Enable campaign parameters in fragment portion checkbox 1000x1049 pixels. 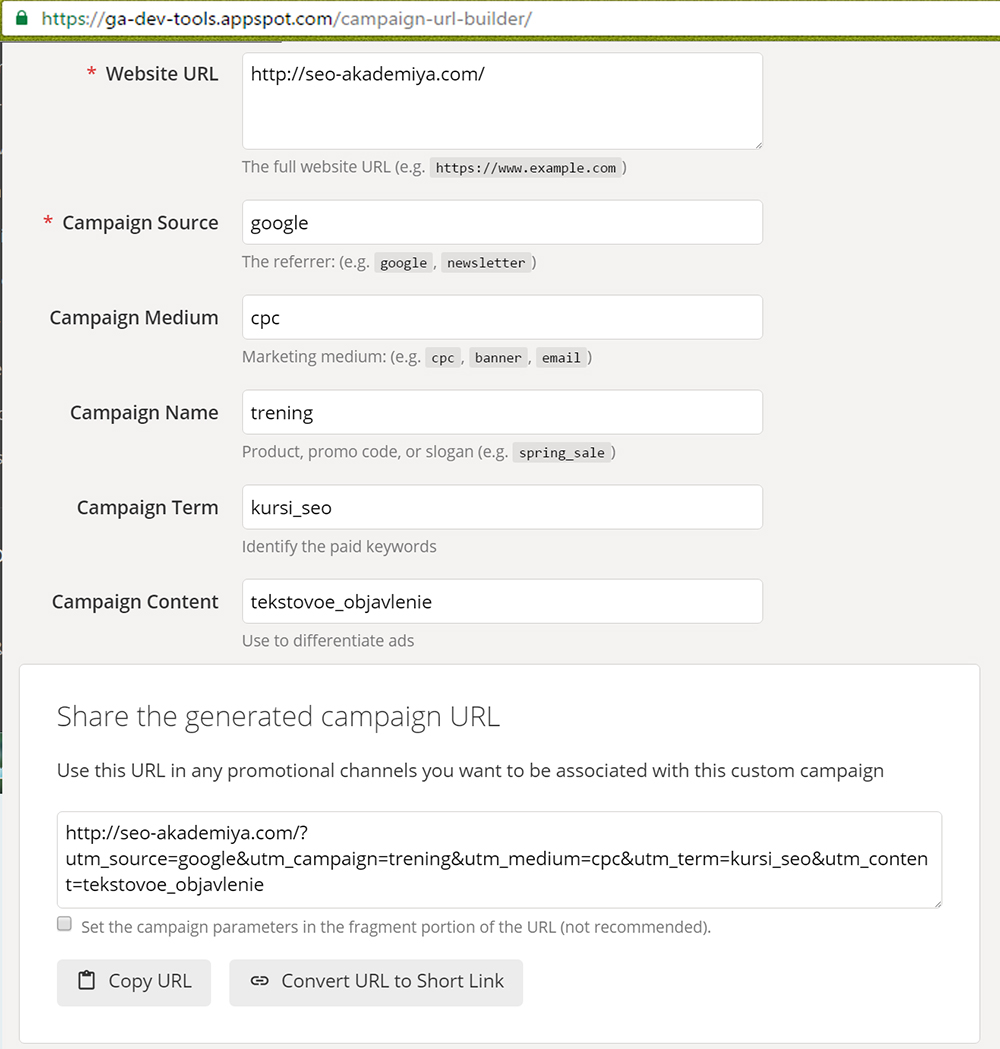point(64,924)
